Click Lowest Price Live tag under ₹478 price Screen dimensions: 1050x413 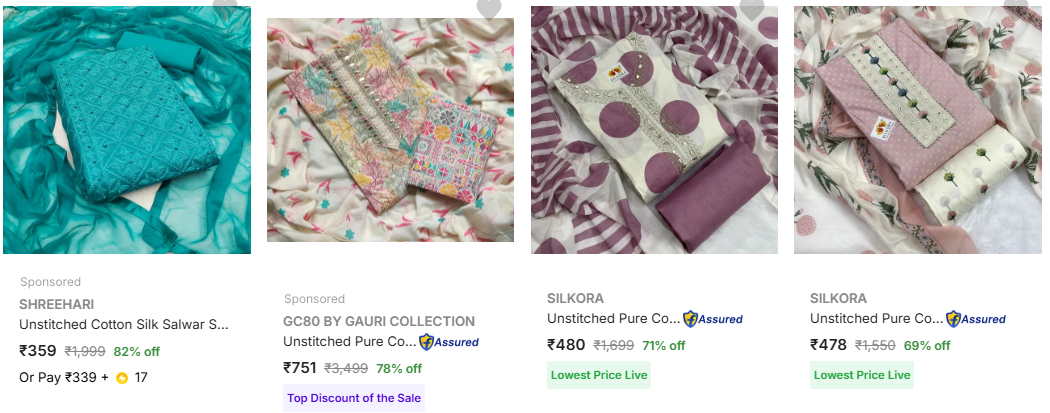coord(862,375)
